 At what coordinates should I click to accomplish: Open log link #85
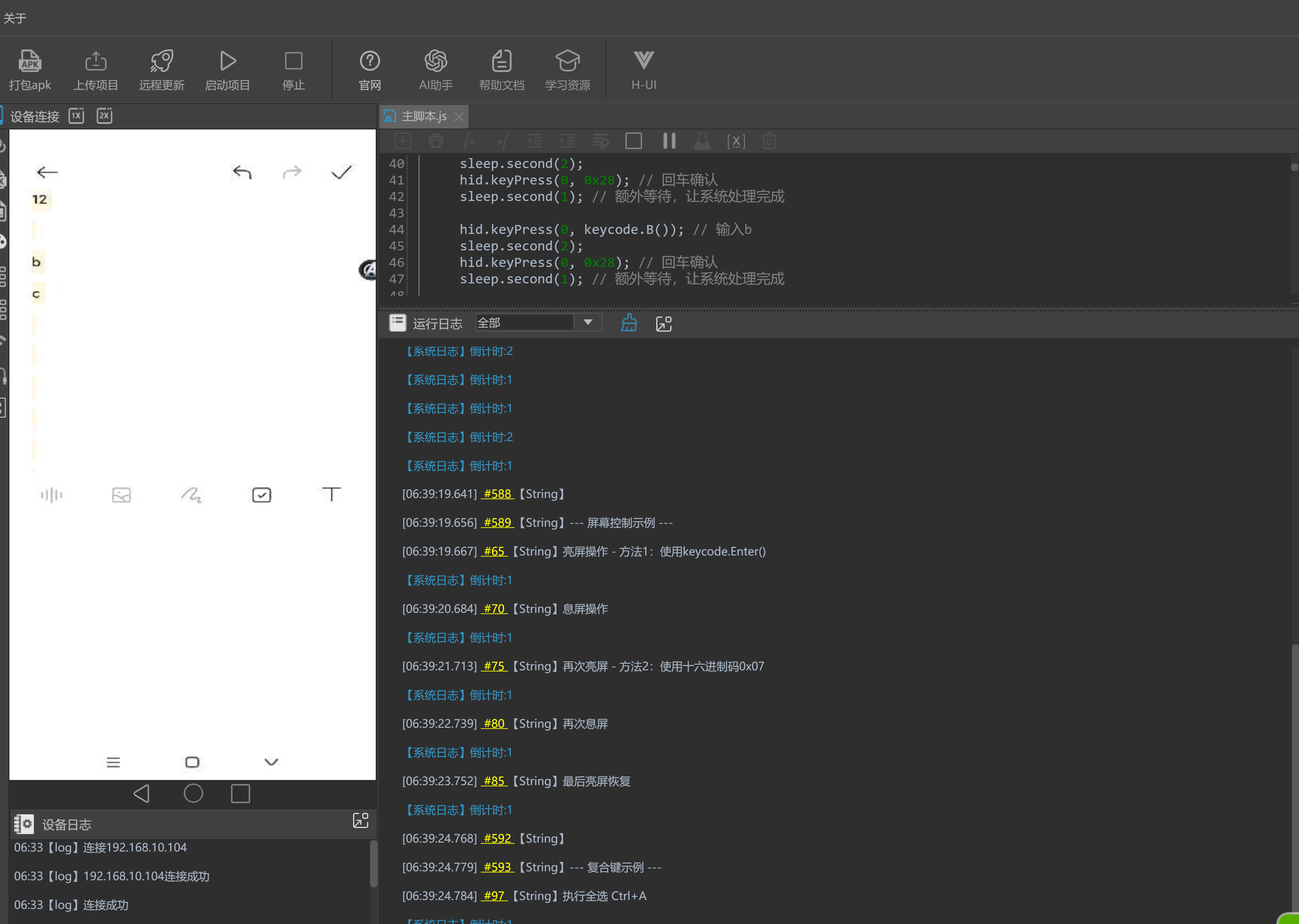[x=494, y=781]
